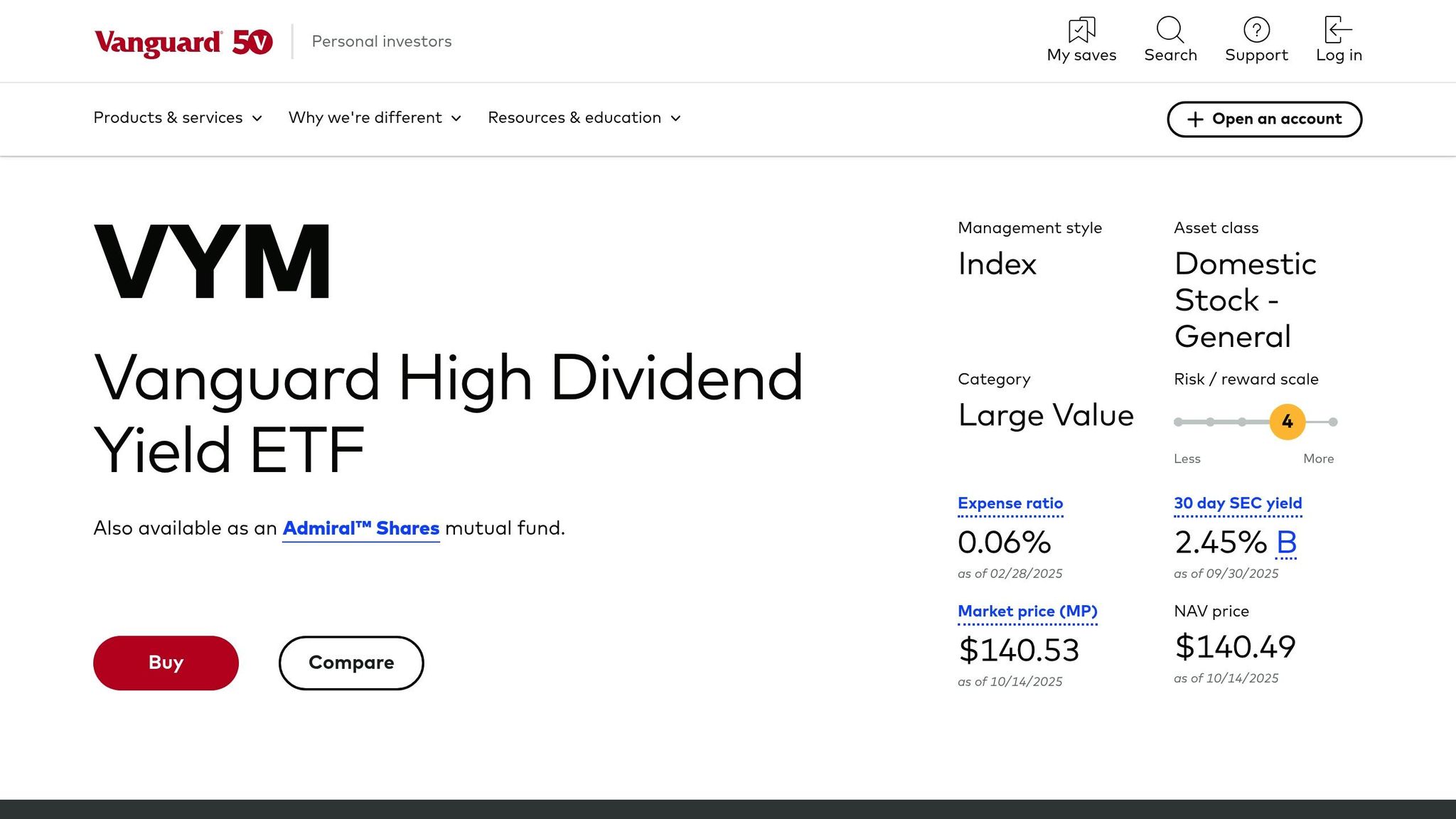Expand Resources & education menu
The width and height of the screenshot is (1456, 819).
[584, 118]
